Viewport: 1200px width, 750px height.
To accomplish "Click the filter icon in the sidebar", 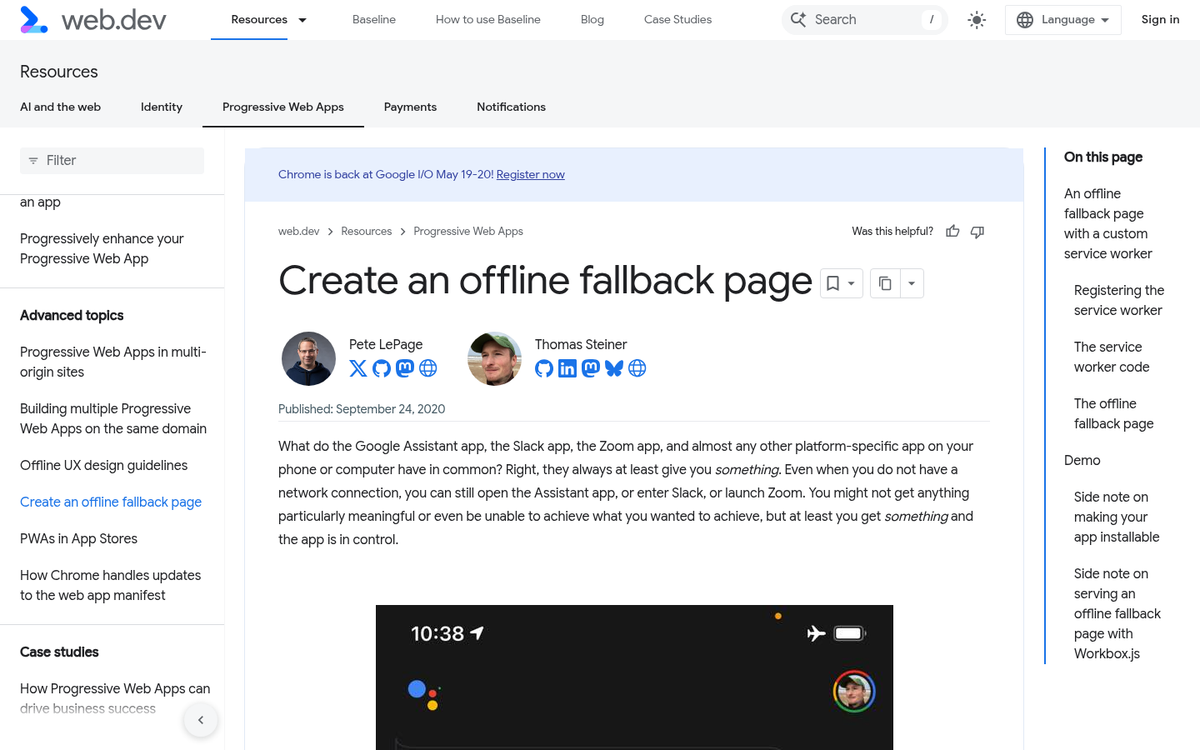I will tap(35, 160).
